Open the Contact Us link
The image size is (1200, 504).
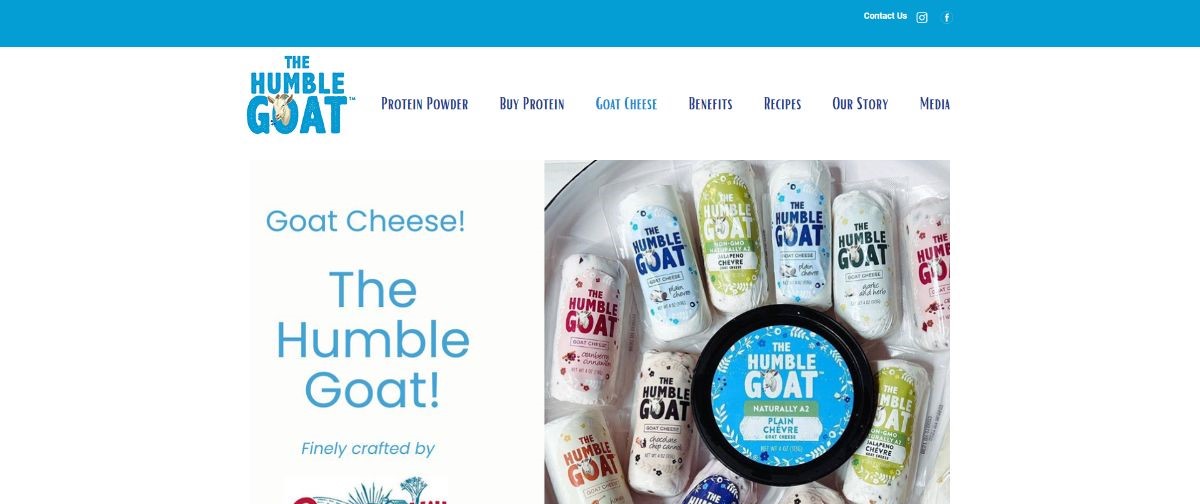[885, 16]
